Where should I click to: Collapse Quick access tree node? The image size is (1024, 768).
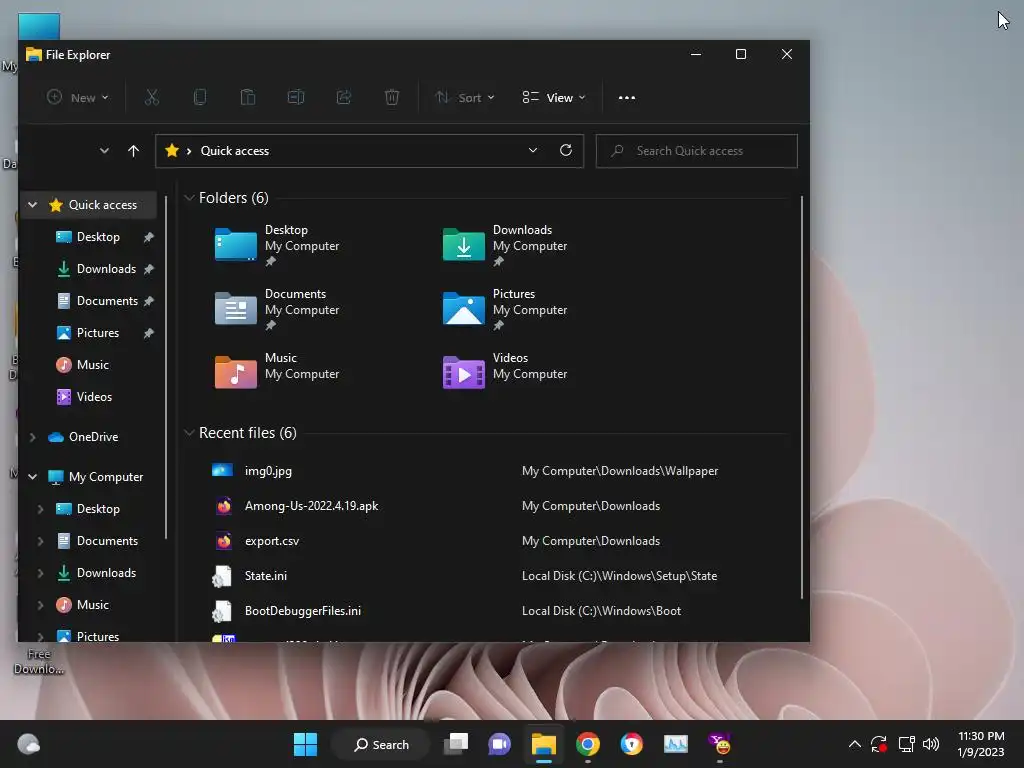pos(33,205)
